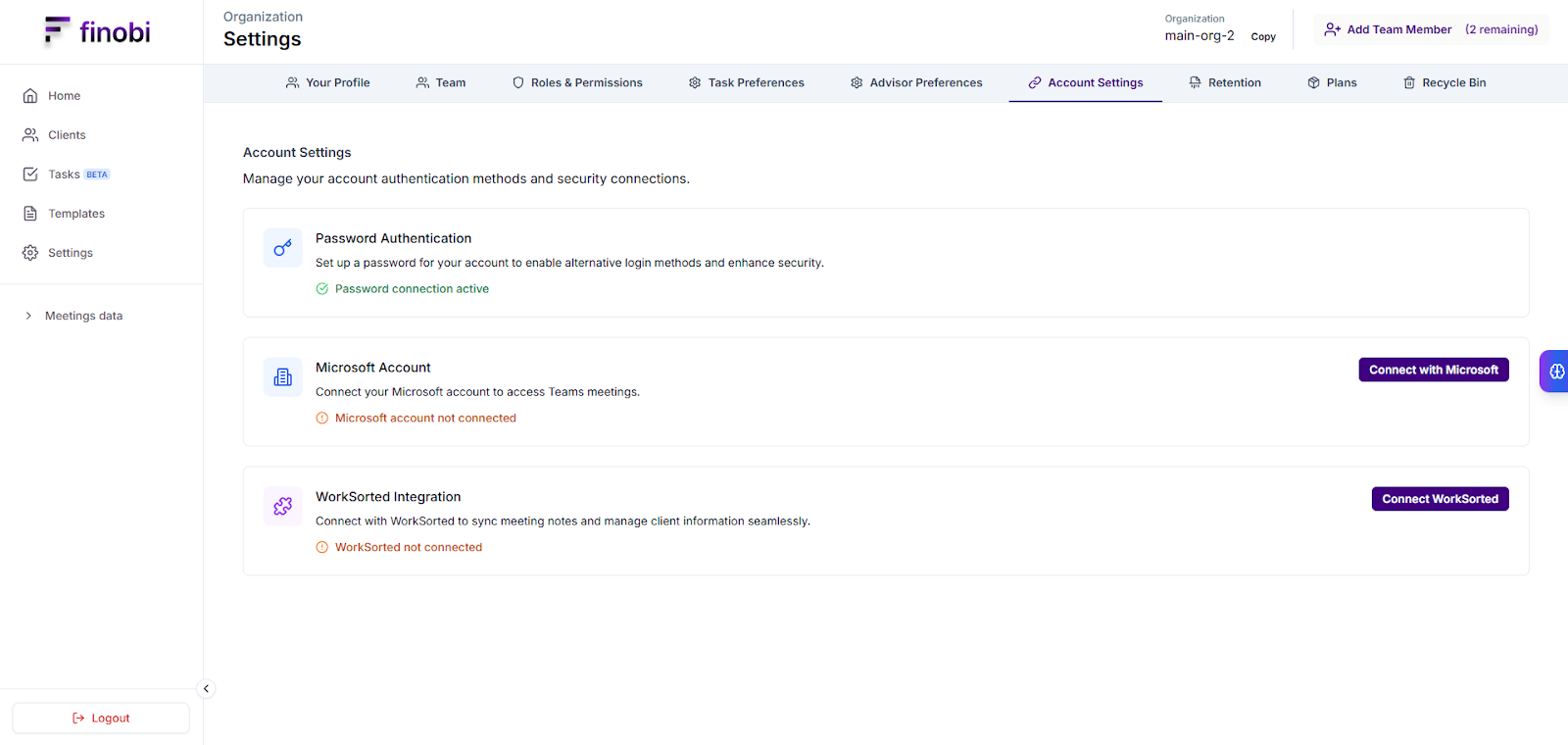Image resolution: width=1568 pixels, height=745 pixels.
Task: Open the floating assistant button on right edge
Action: [1555, 372]
